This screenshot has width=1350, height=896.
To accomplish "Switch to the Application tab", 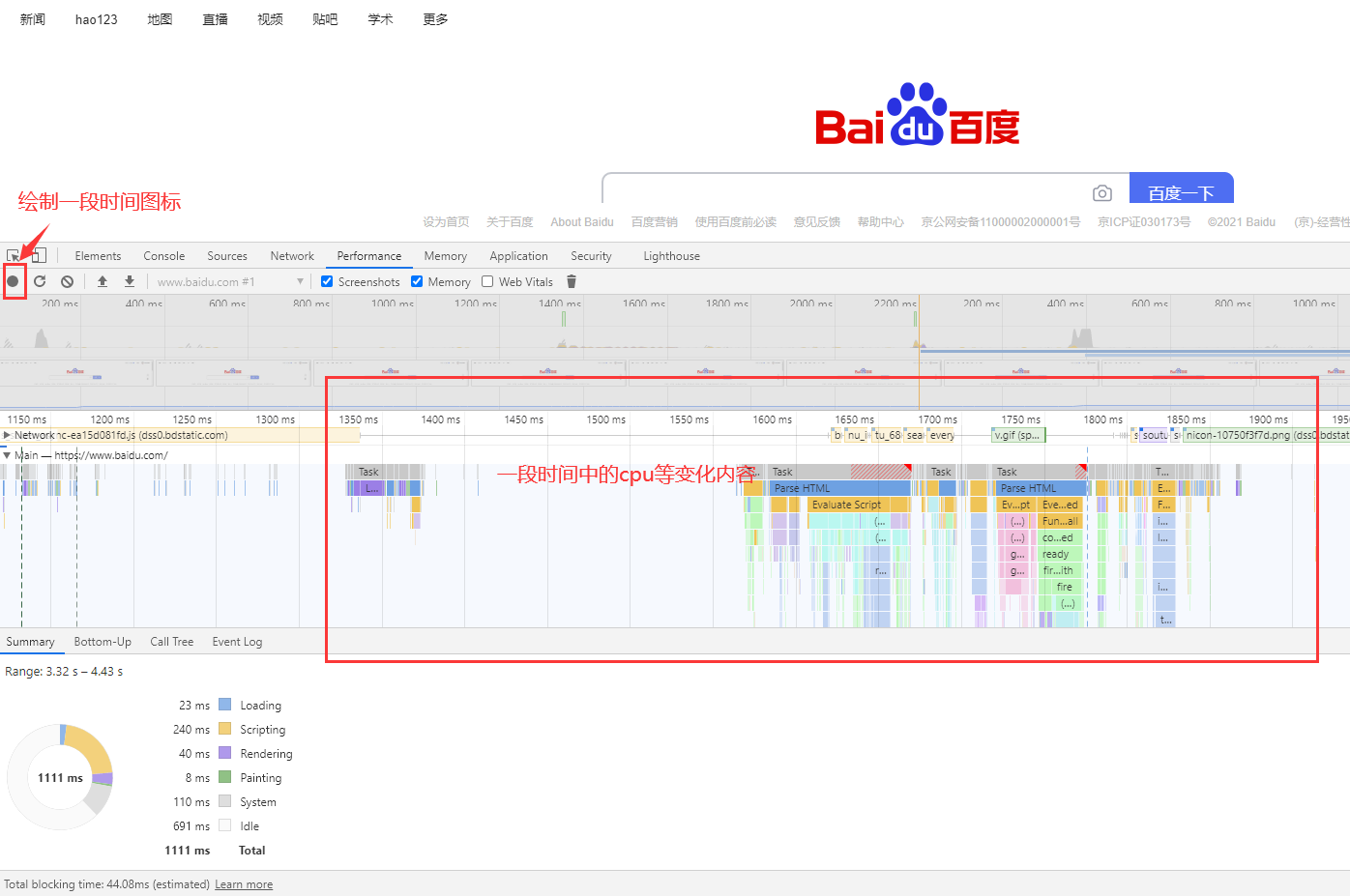I will click(519, 256).
